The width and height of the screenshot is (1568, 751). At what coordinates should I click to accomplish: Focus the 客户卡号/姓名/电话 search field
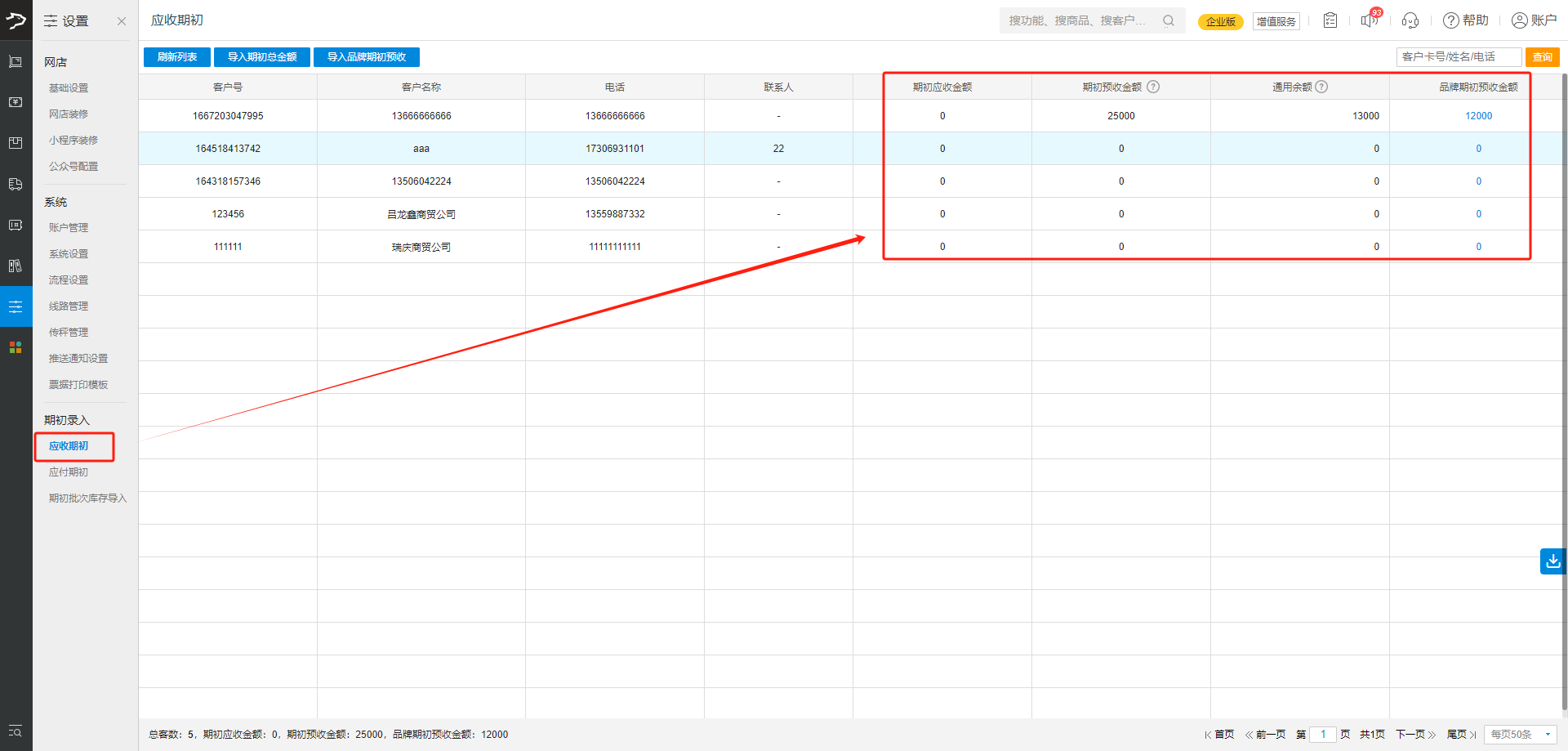point(1459,57)
